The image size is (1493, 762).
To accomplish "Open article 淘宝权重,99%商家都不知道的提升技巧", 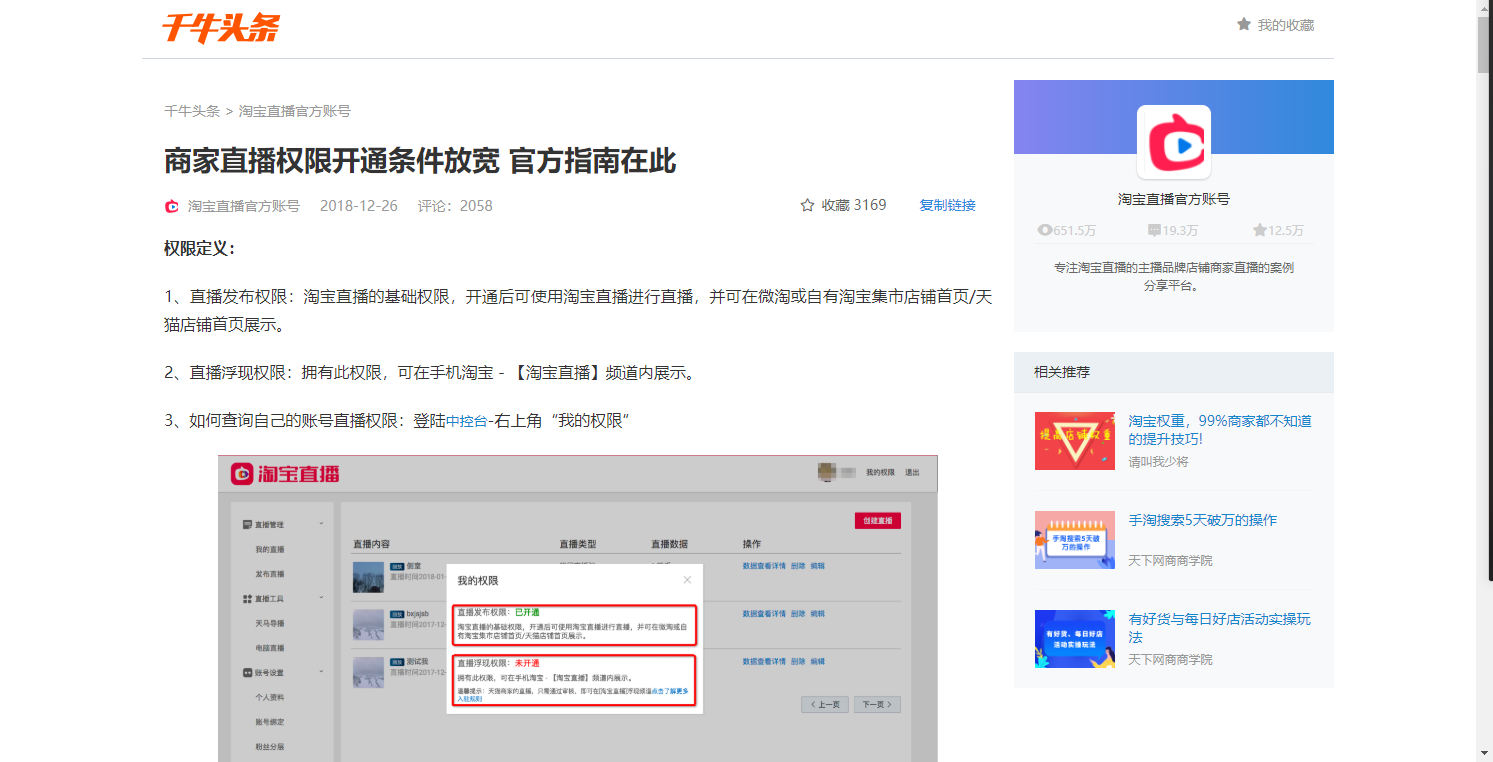I will 1220,430.
